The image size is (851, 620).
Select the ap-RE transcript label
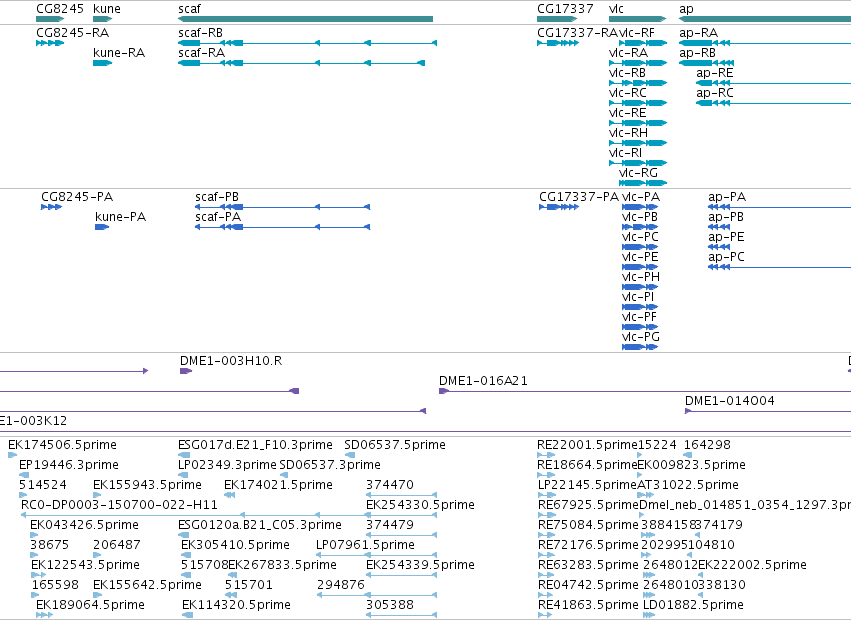pos(715,73)
